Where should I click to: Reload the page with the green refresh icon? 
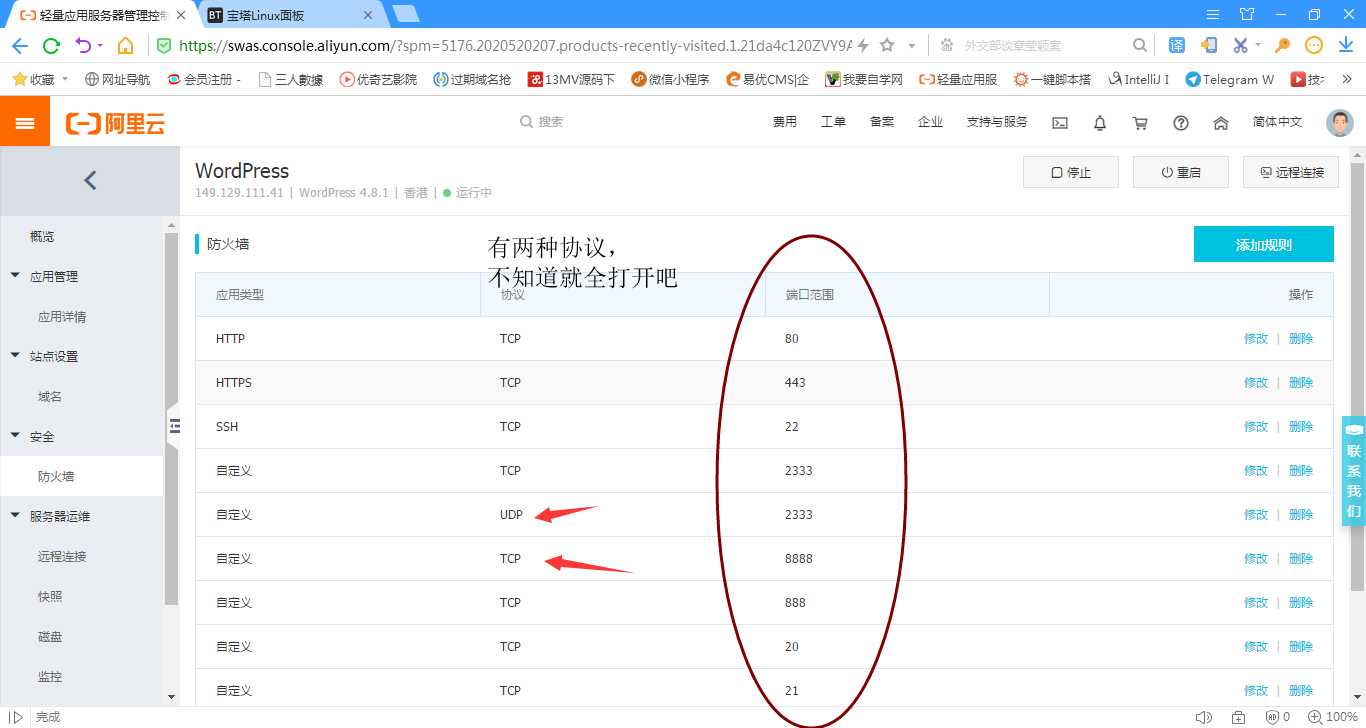(x=52, y=46)
